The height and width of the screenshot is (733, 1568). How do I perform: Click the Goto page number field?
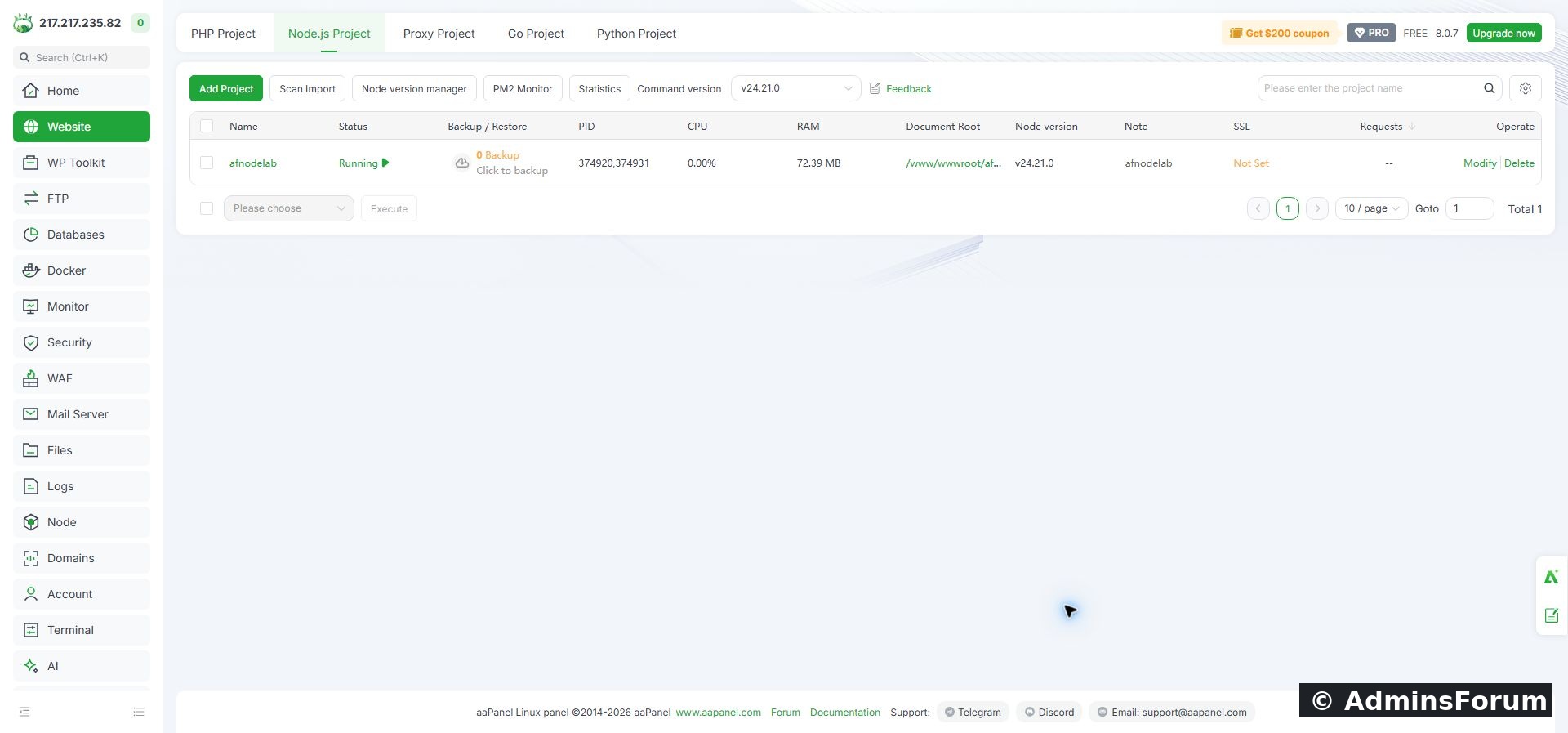tap(1469, 208)
